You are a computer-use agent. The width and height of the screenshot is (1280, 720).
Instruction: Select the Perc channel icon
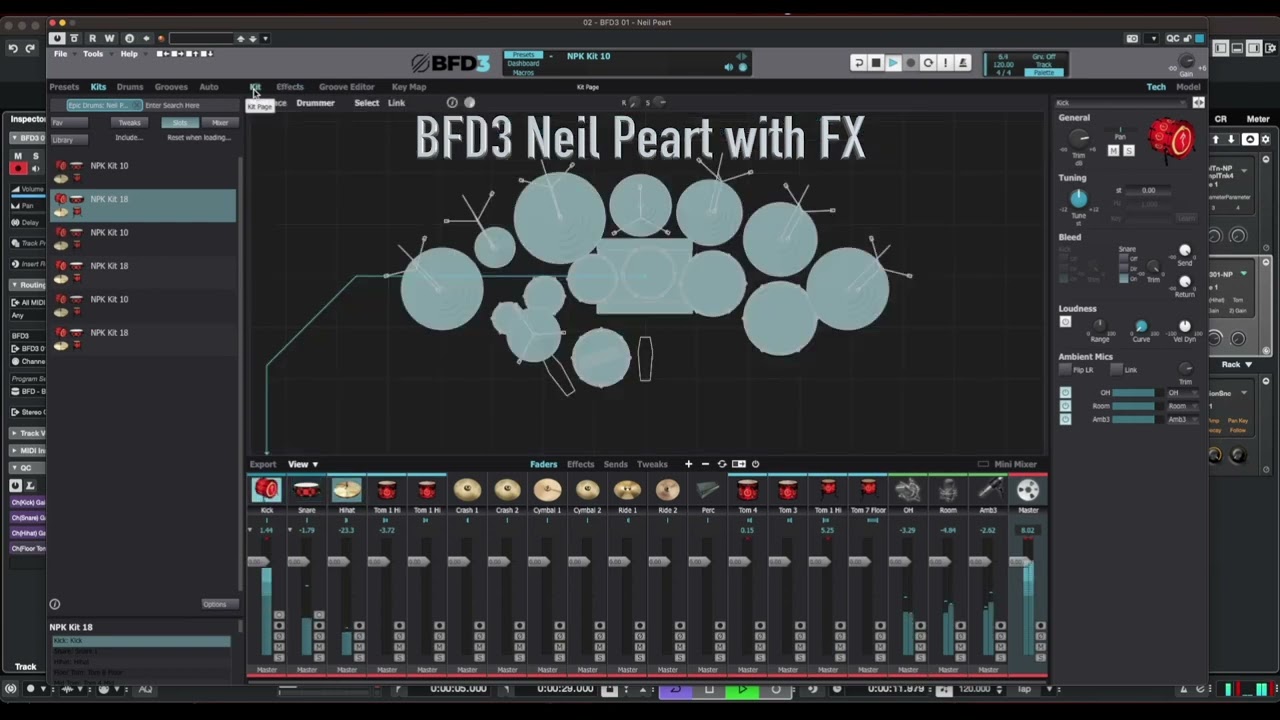[708, 490]
